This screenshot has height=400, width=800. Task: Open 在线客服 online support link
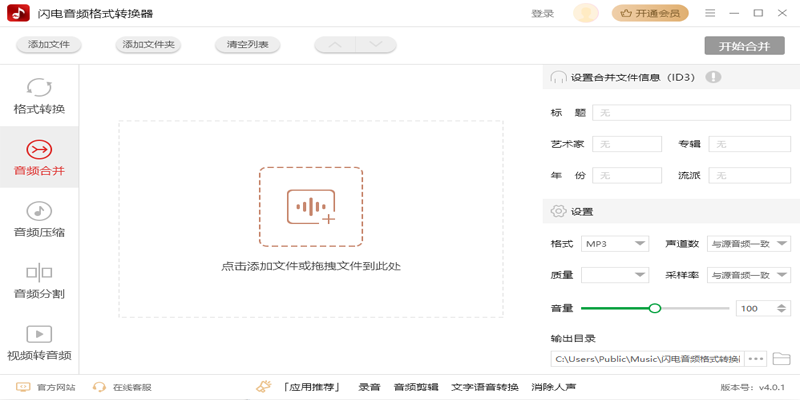(122, 387)
